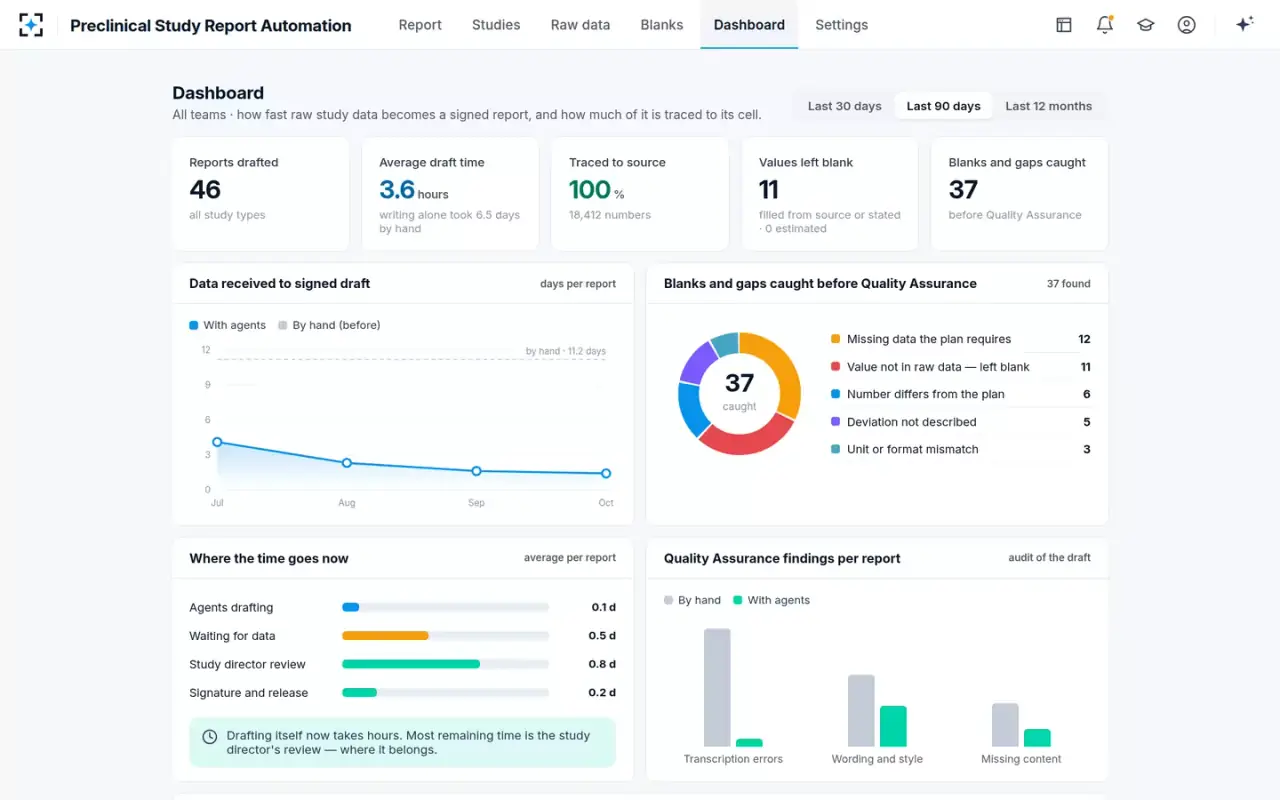Select Number differs from the plan row
The width and height of the screenshot is (1280, 800).
(960, 394)
